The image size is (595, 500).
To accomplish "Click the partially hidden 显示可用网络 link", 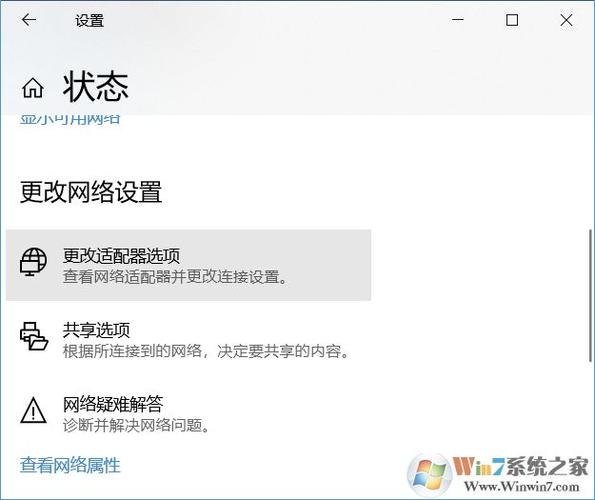I will click(70, 119).
